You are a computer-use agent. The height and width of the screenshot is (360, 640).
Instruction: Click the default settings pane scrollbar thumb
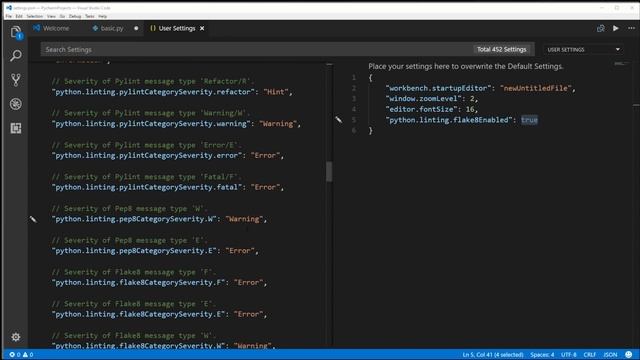click(329, 171)
